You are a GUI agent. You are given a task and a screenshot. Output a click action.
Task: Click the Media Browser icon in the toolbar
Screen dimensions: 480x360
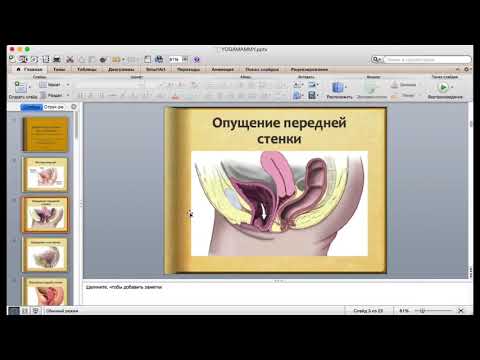pyautogui.click(x=159, y=59)
